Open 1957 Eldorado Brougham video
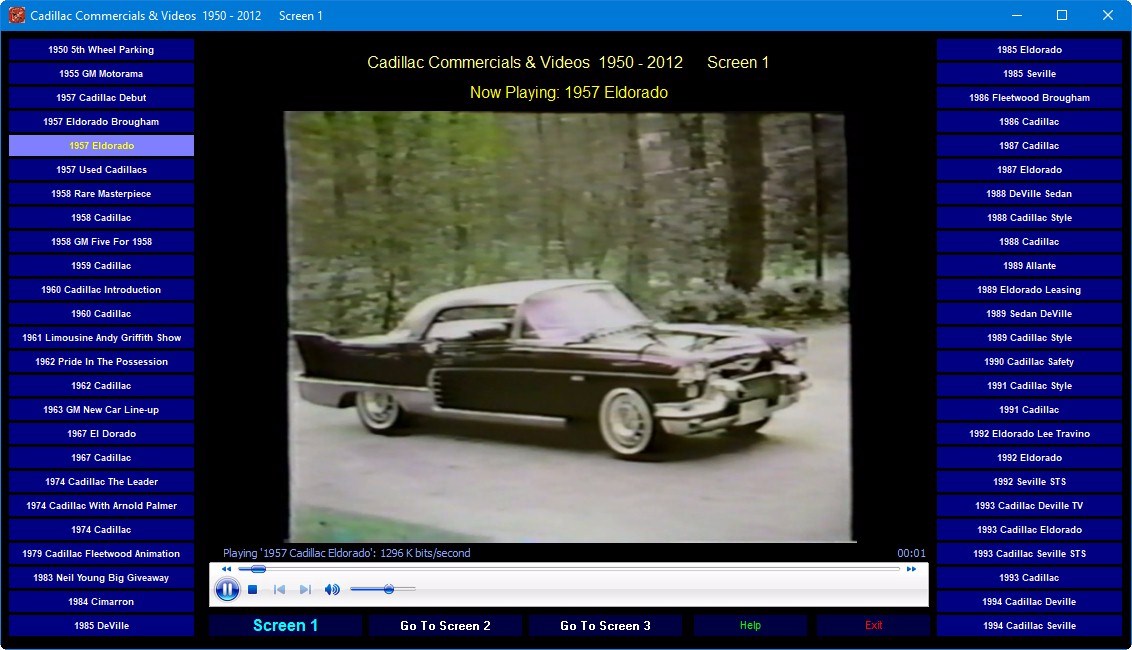 coord(101,121)
